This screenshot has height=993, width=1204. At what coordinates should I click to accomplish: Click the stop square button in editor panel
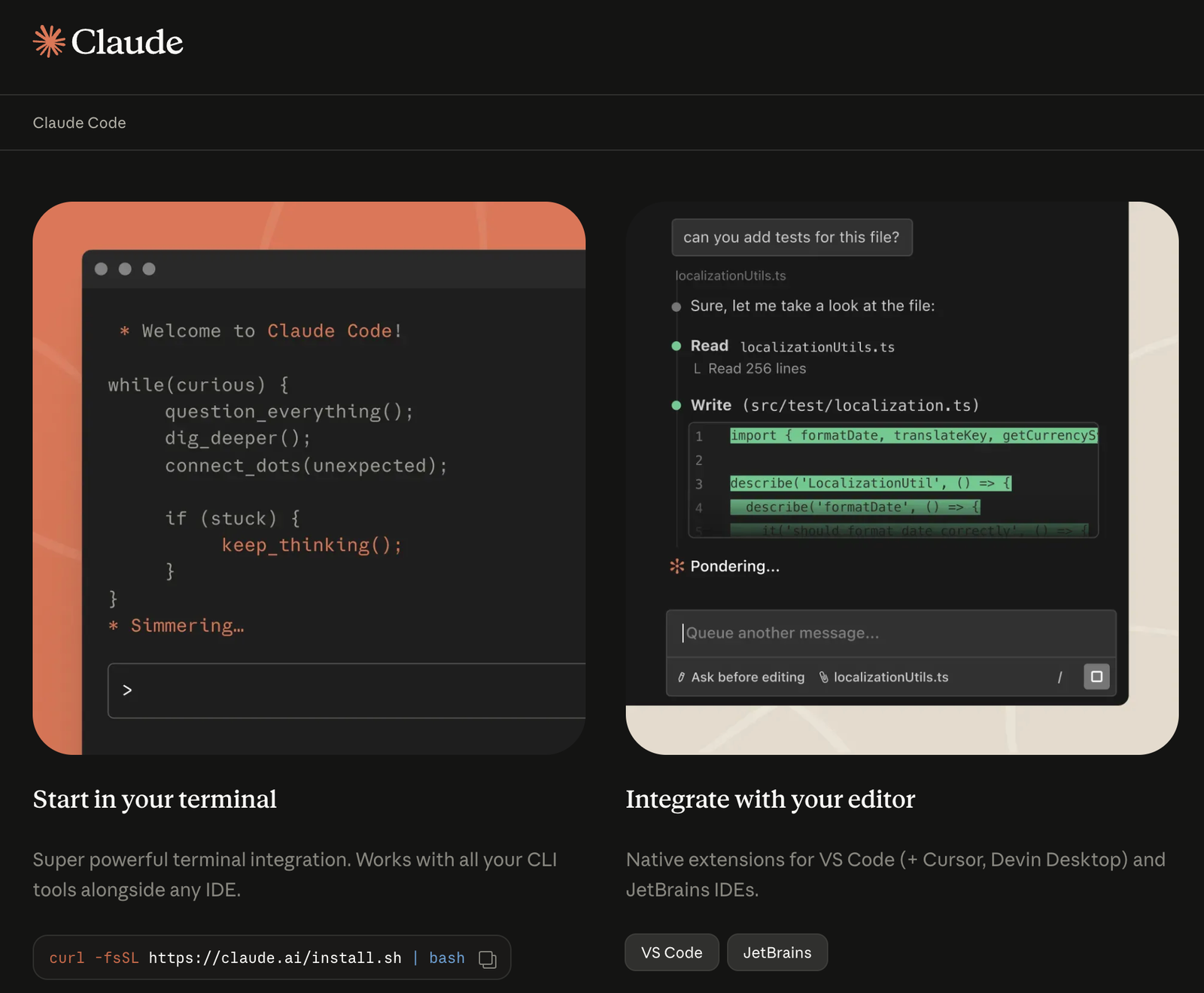pyautogui.click(x=1096, y=677)
